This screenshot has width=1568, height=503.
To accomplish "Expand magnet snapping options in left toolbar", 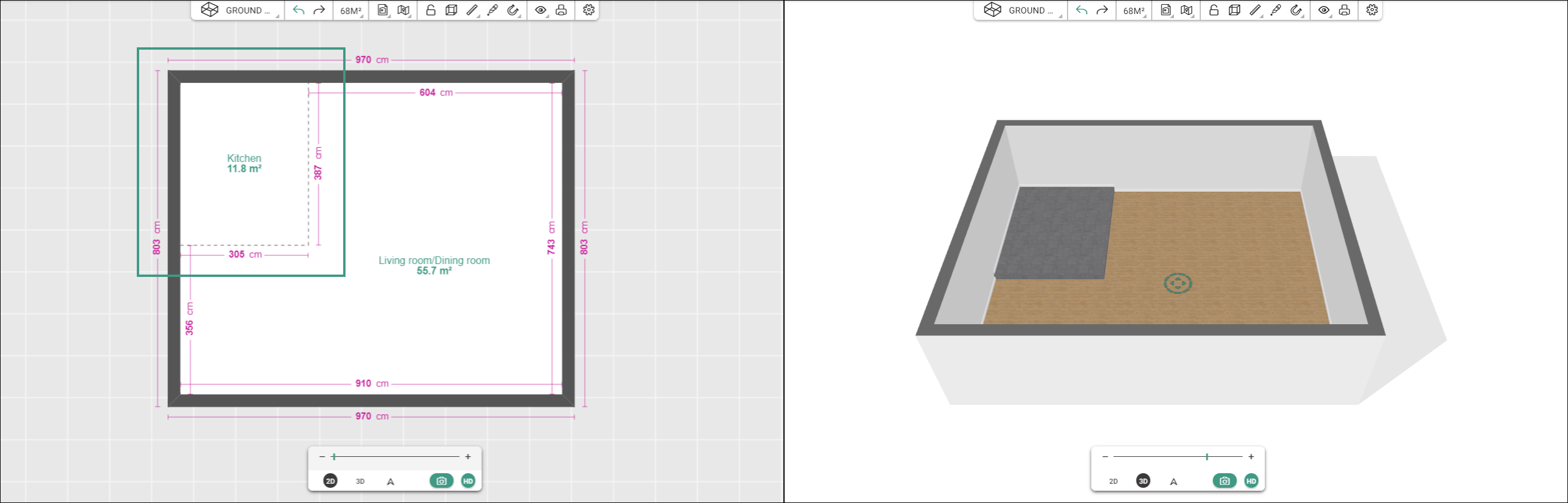I will tap(513, 11).
